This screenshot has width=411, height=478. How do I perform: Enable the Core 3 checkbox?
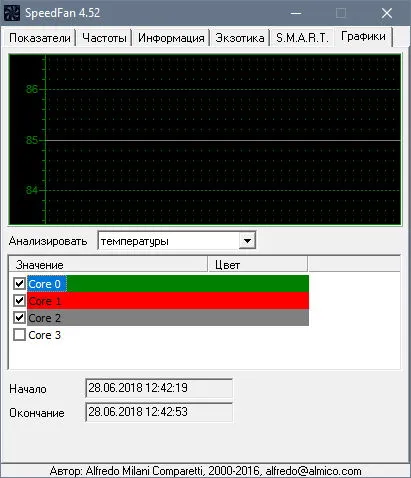19,335
